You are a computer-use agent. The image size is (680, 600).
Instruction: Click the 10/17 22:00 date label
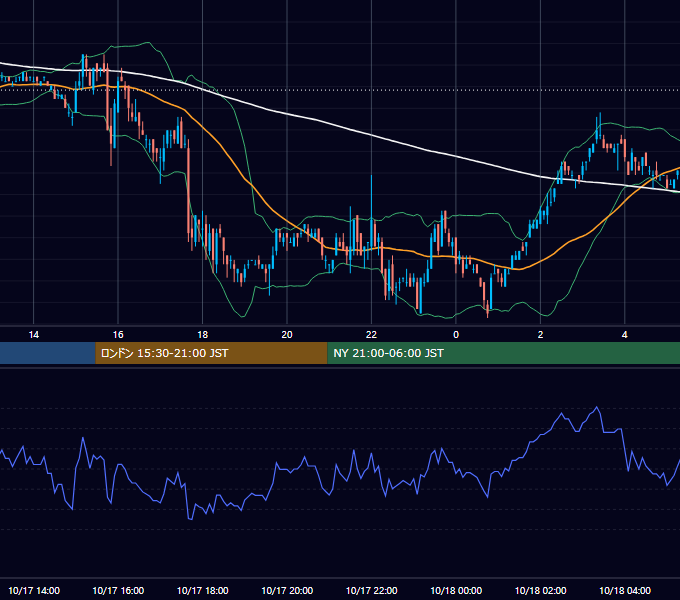pyautogui.click(x=372, y=590)
